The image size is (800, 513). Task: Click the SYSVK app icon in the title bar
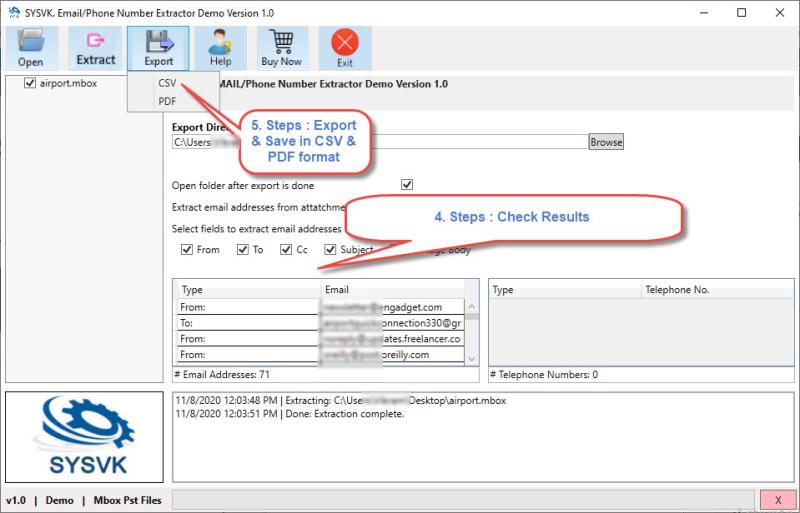(x=14, y=12)
